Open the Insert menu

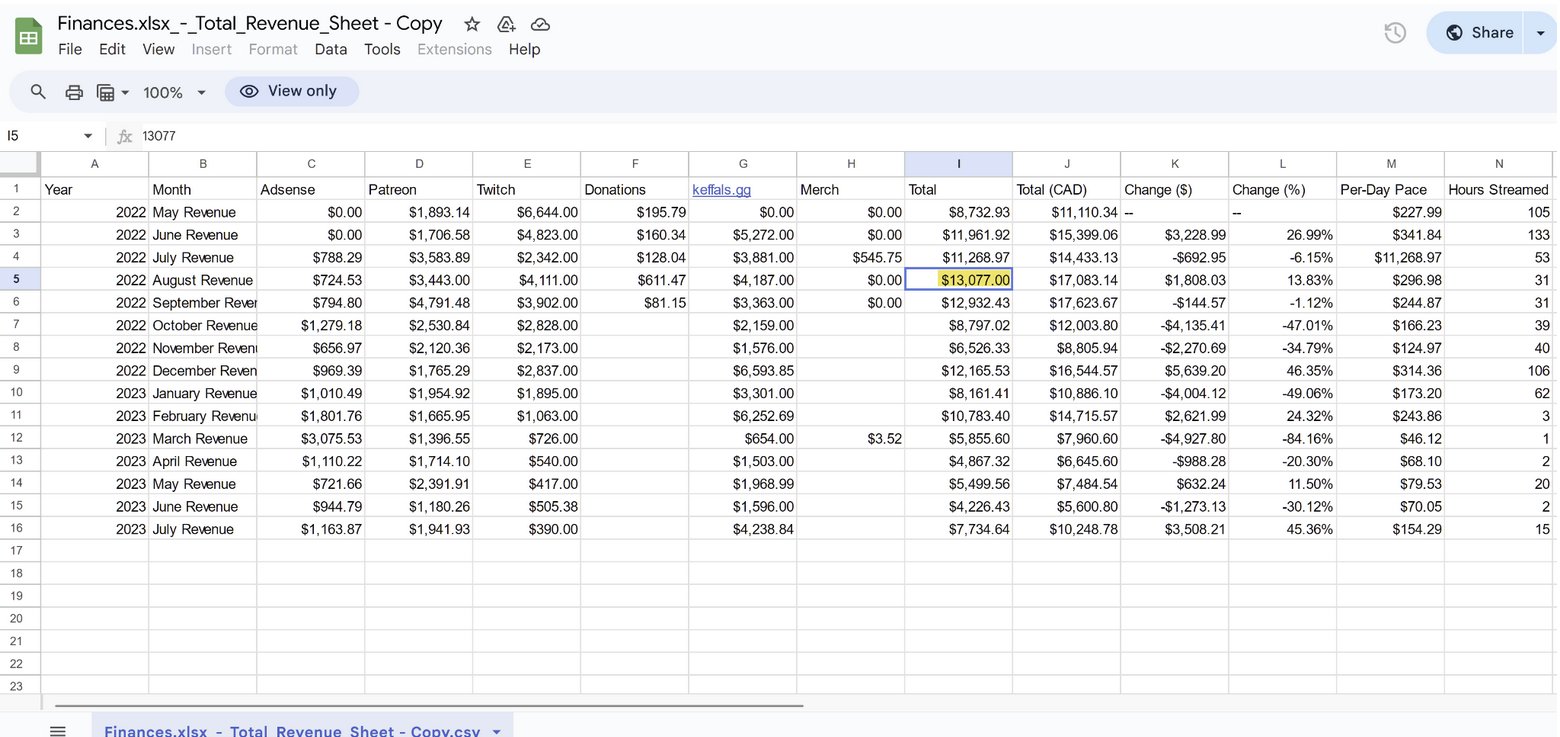(211, 49)
